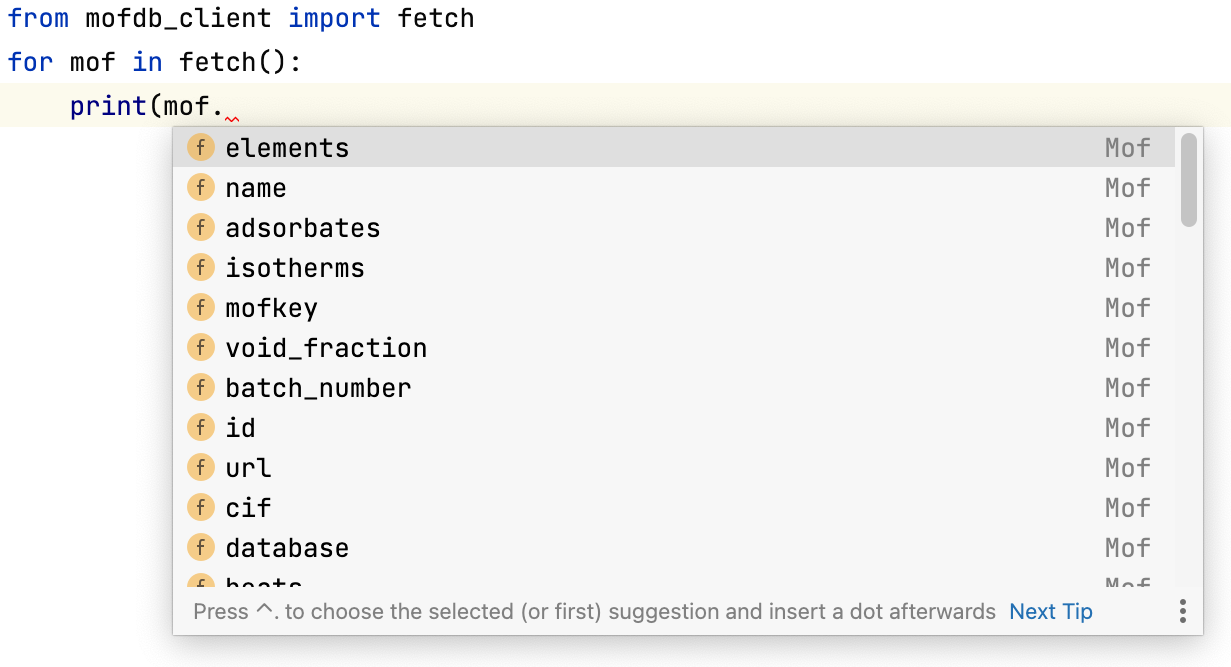1231x667 pixels.
Task: Pick the cif completion entry
Action: [x=248, y=508]
